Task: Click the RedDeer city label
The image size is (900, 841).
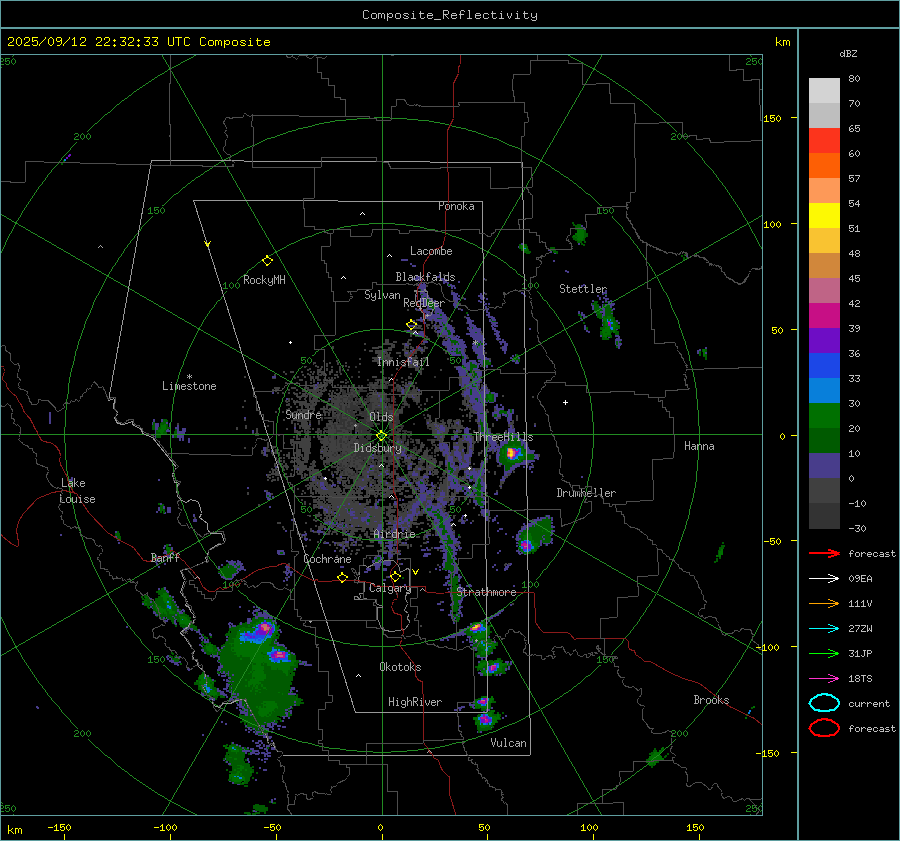Action: [x=424, y=303]
